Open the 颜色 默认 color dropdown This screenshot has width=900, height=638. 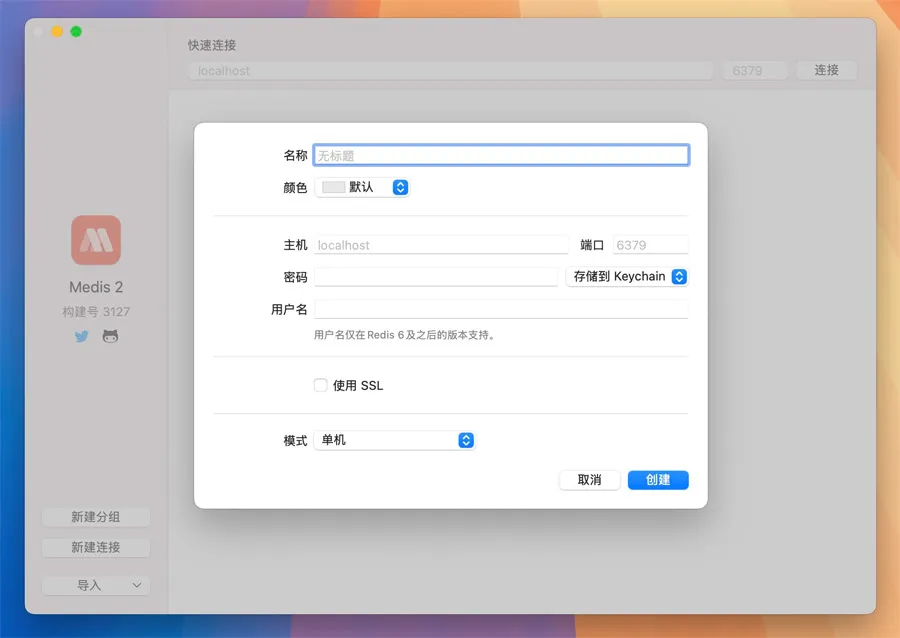pyautogui.click(x=362, y=187)
